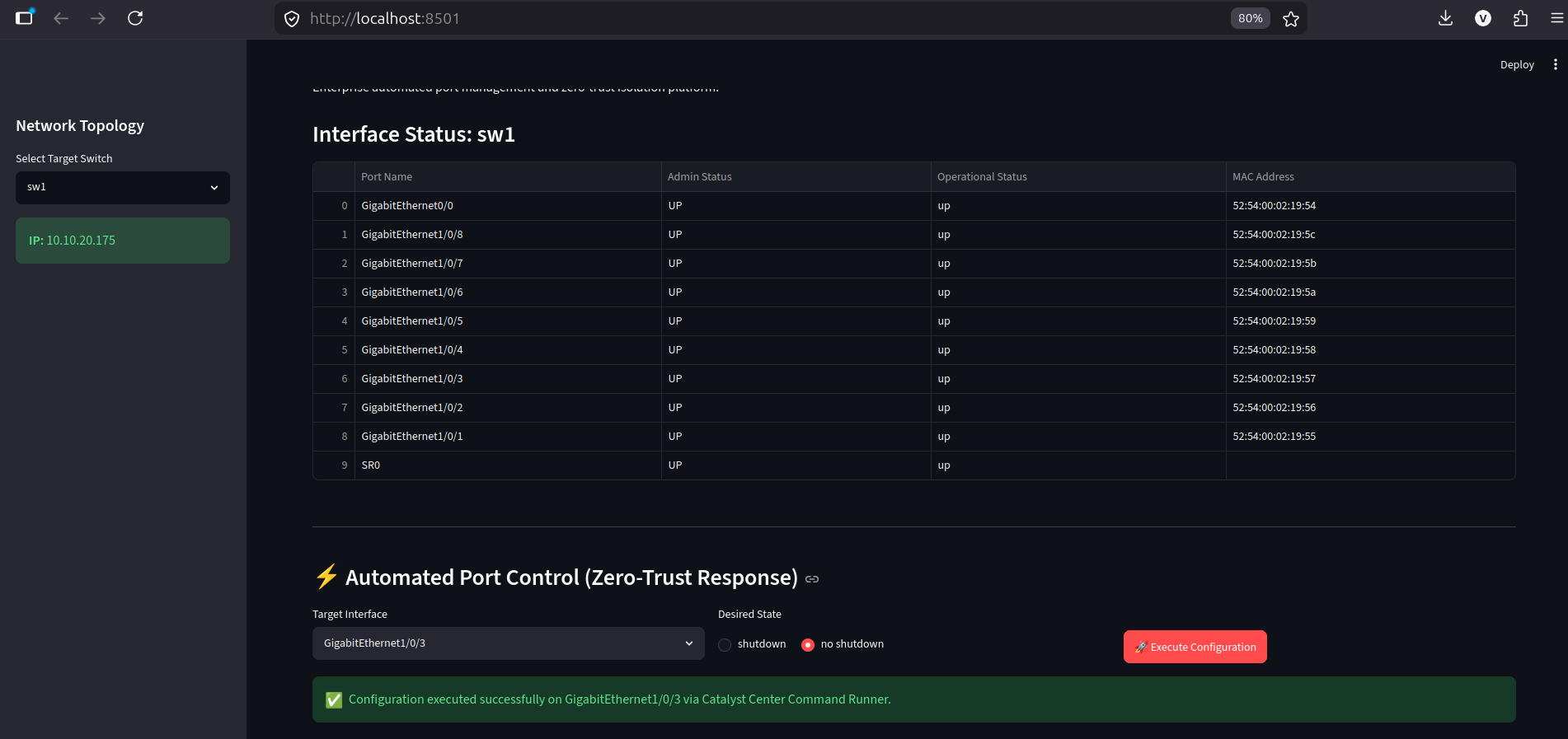
Task: Click the Interface Status: sw1 heading
Action: click(x=414, y=135)
